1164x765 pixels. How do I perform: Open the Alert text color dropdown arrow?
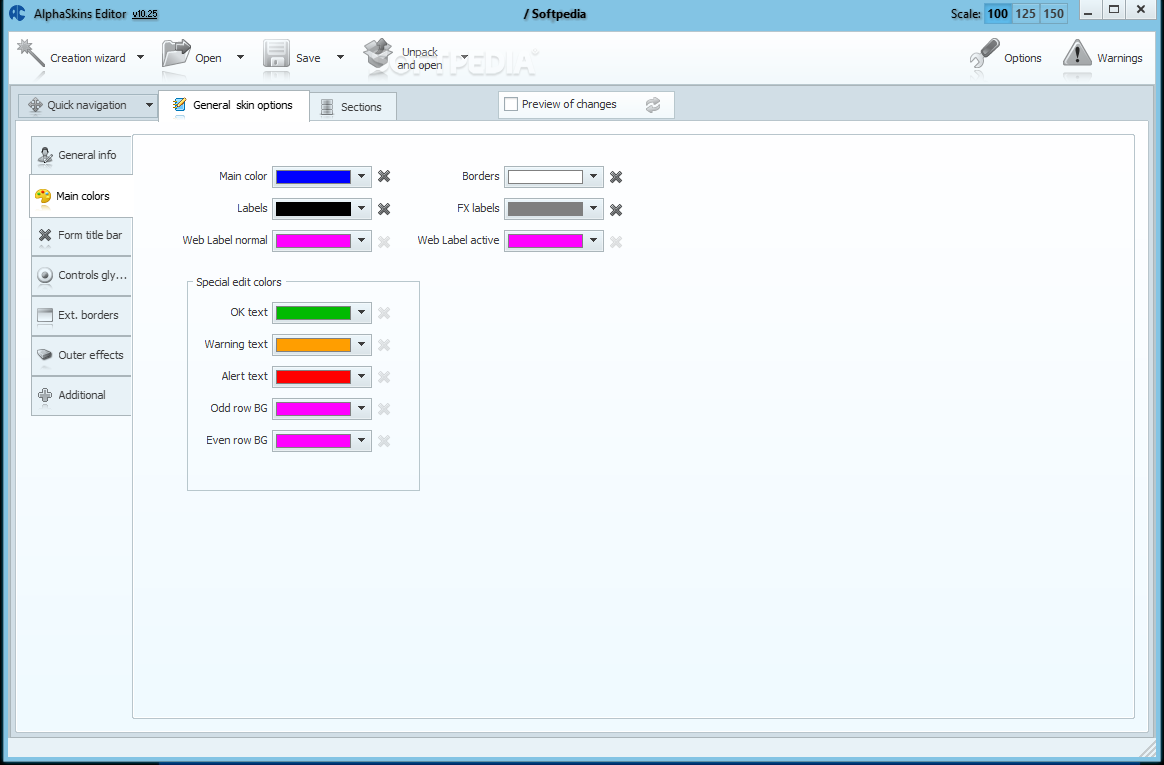tap(362, 376)
